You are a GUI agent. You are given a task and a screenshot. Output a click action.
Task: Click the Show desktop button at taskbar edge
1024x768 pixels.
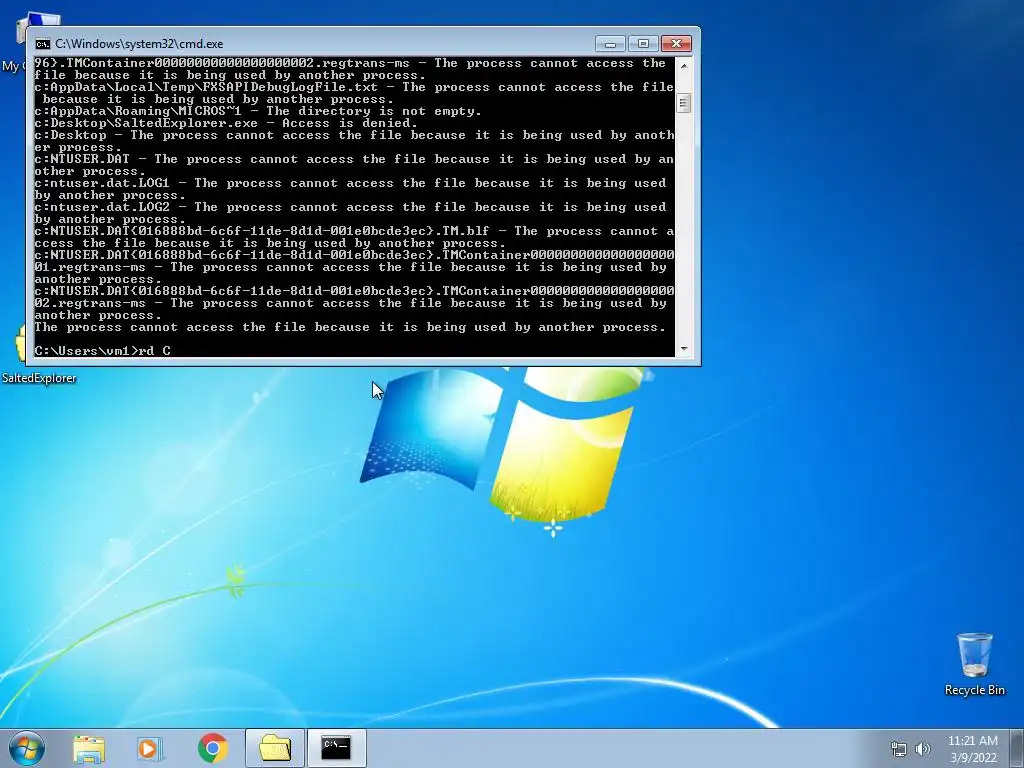coord(1017,748)
